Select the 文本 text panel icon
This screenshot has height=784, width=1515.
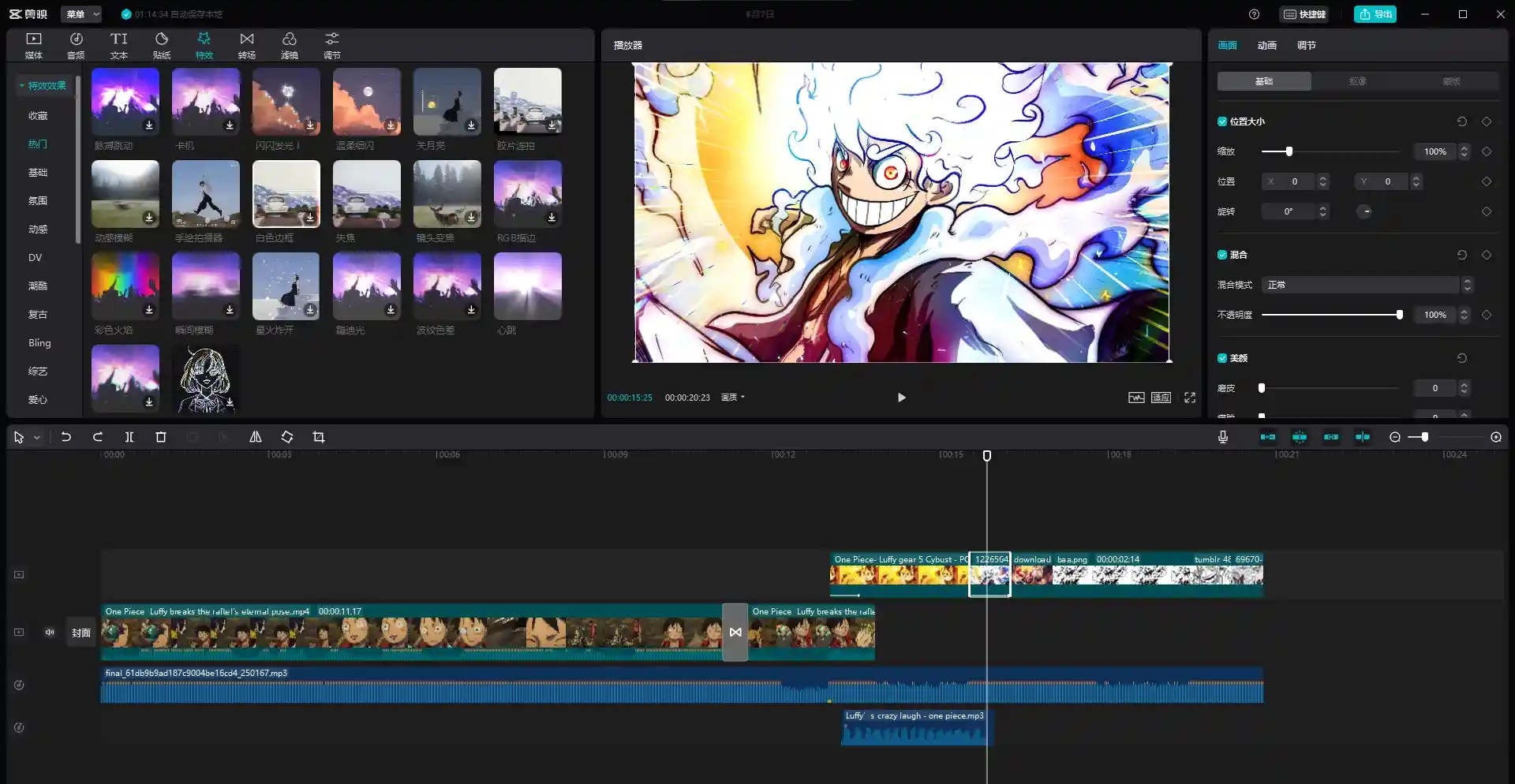[118, 44]
